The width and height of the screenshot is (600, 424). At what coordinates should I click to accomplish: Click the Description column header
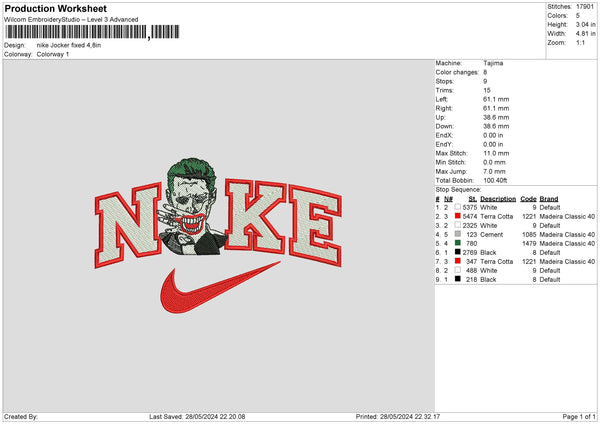tap(498, 199)
